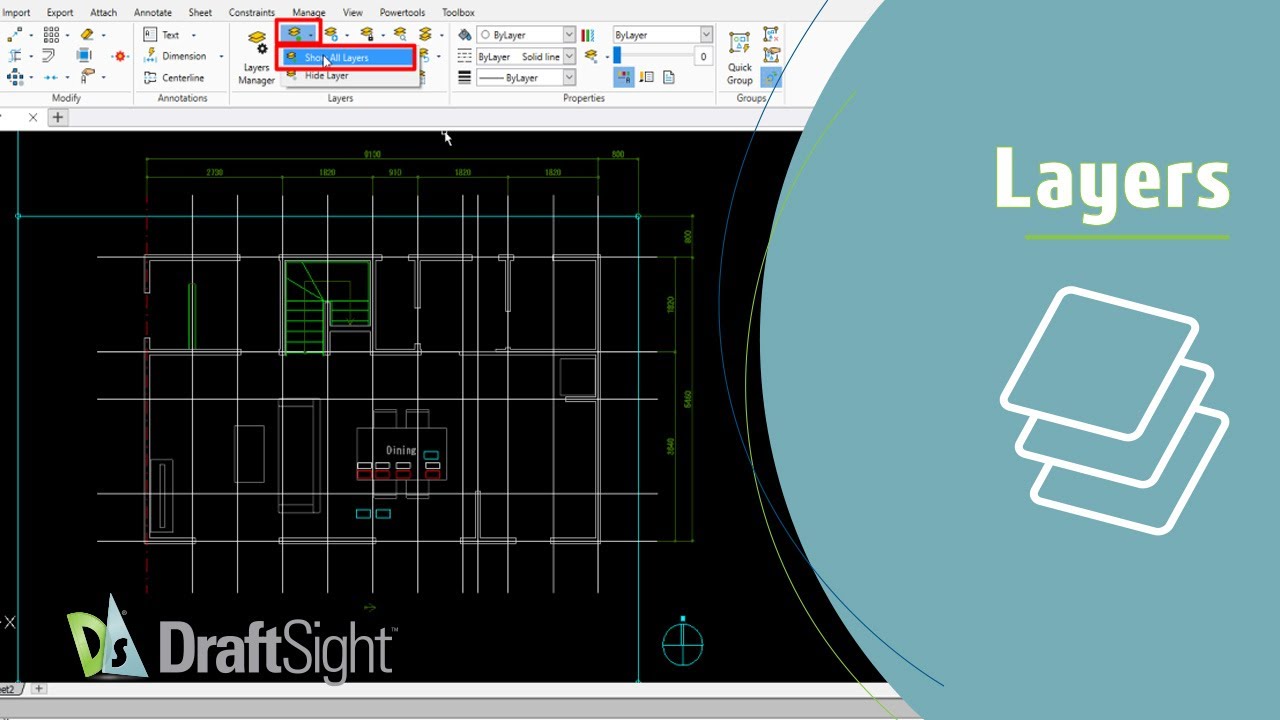Click the Dimension tool icon
Viewport: 1280px width, 720px height.
[151, 56]
